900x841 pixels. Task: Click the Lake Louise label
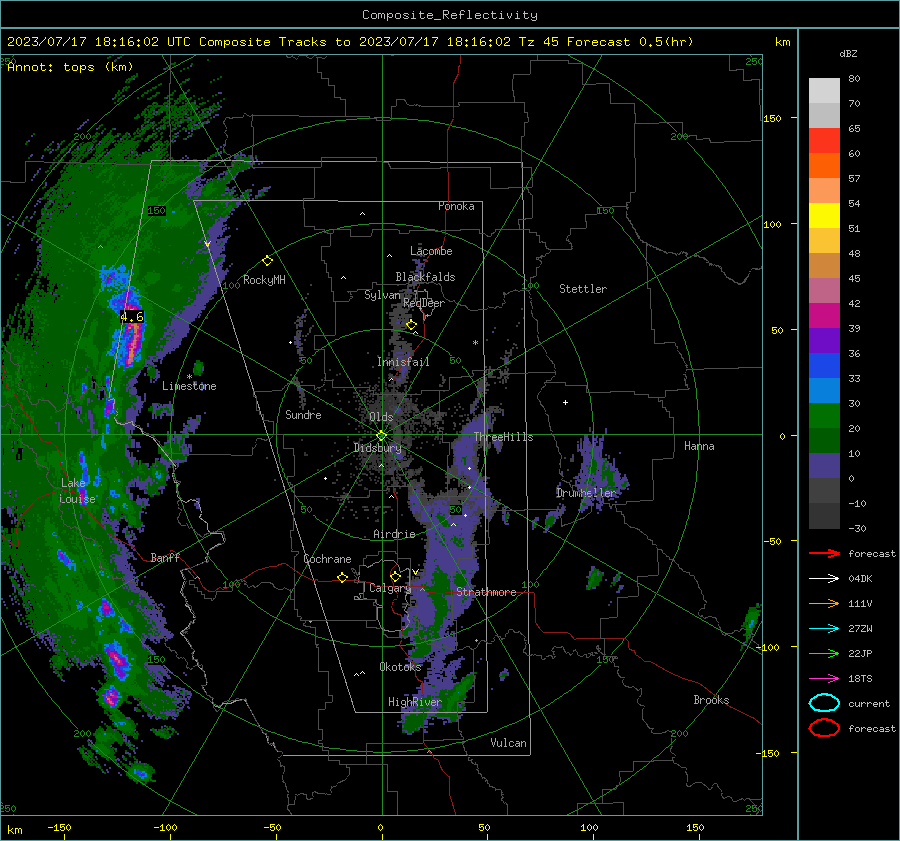(78, 491)
